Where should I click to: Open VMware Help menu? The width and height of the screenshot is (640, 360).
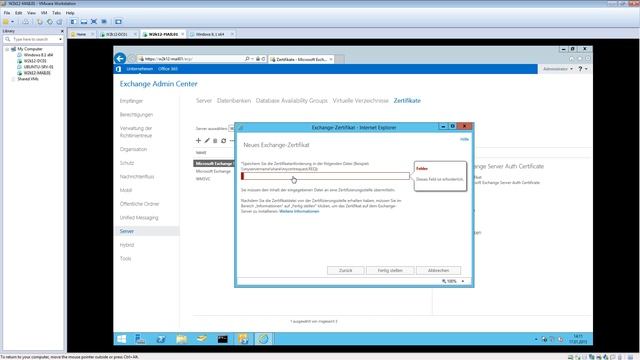[x=70, y=13]
